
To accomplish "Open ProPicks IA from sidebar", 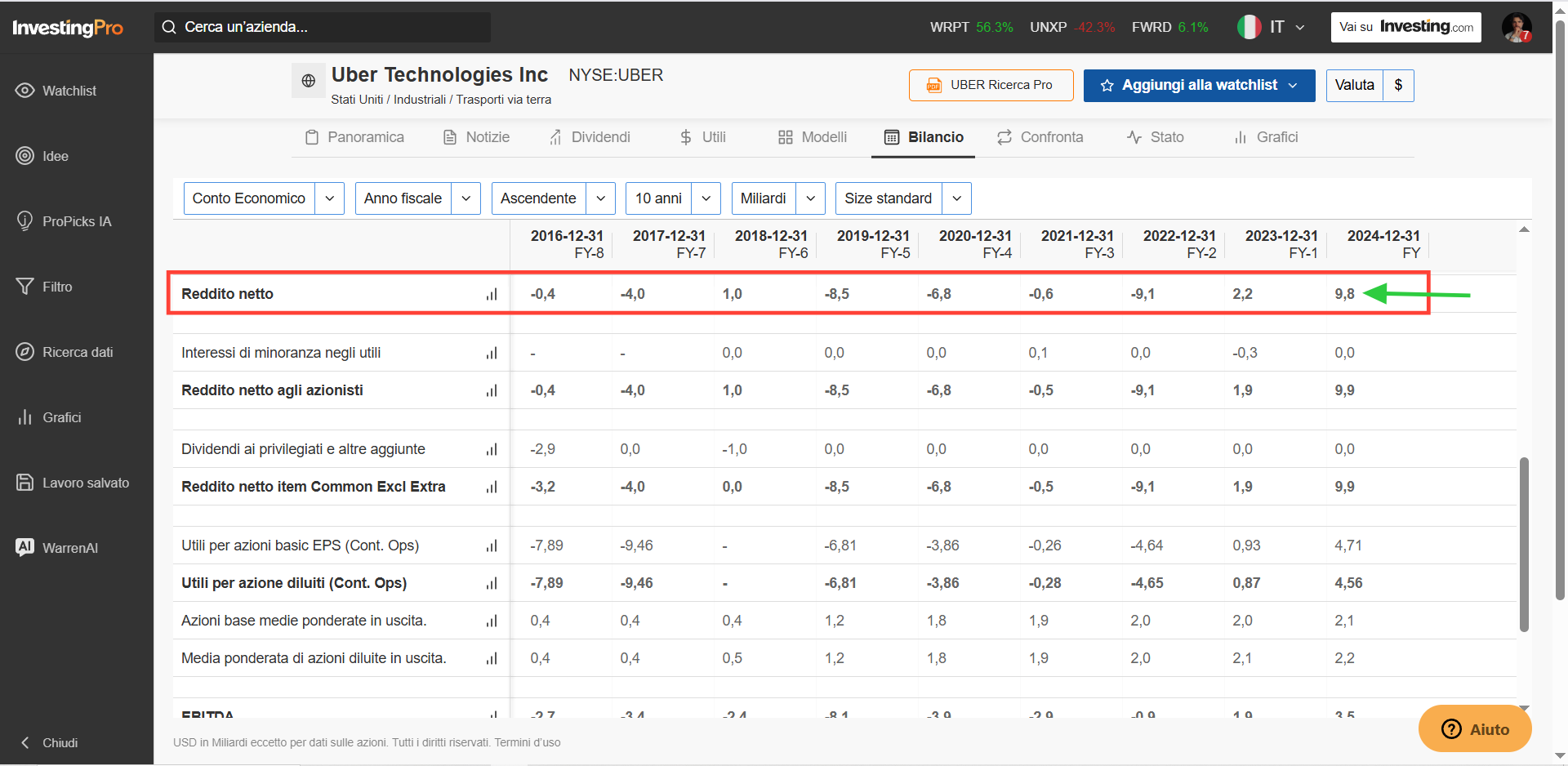I will pos(64,221).
